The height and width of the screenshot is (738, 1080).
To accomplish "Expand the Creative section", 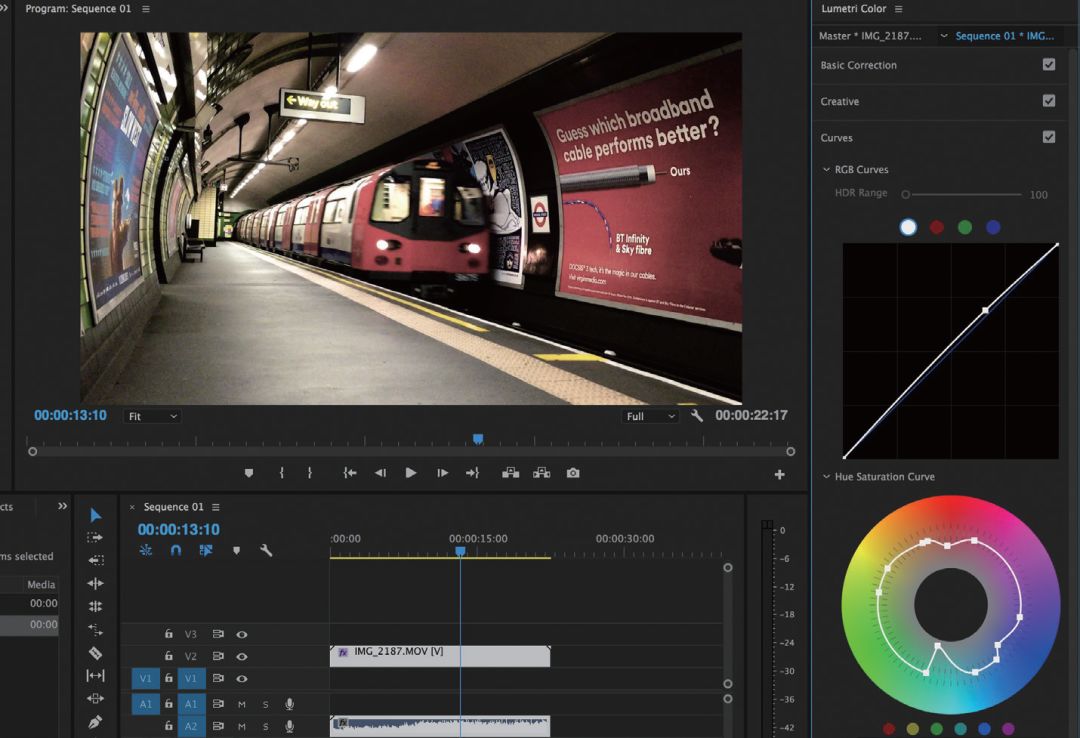I will (840, 101).
